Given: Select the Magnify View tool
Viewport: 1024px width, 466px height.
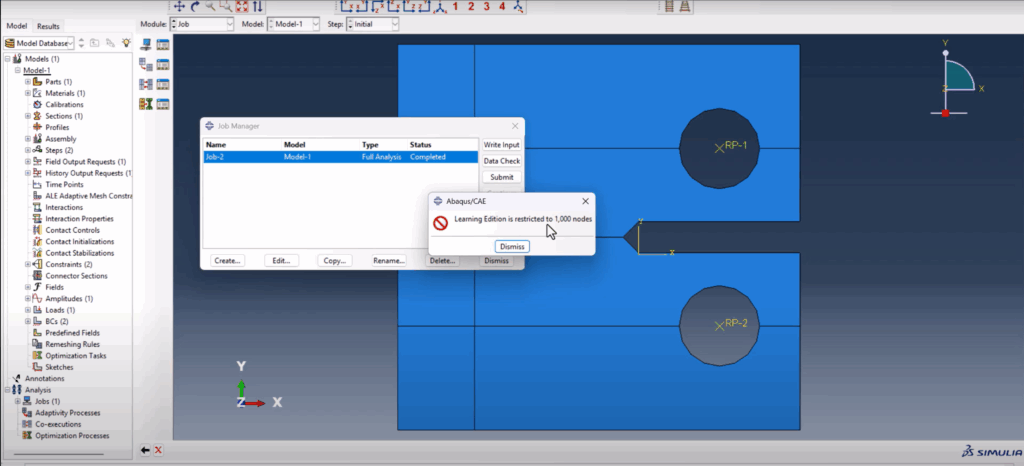Looking at the screenshot, I should 210,7.
